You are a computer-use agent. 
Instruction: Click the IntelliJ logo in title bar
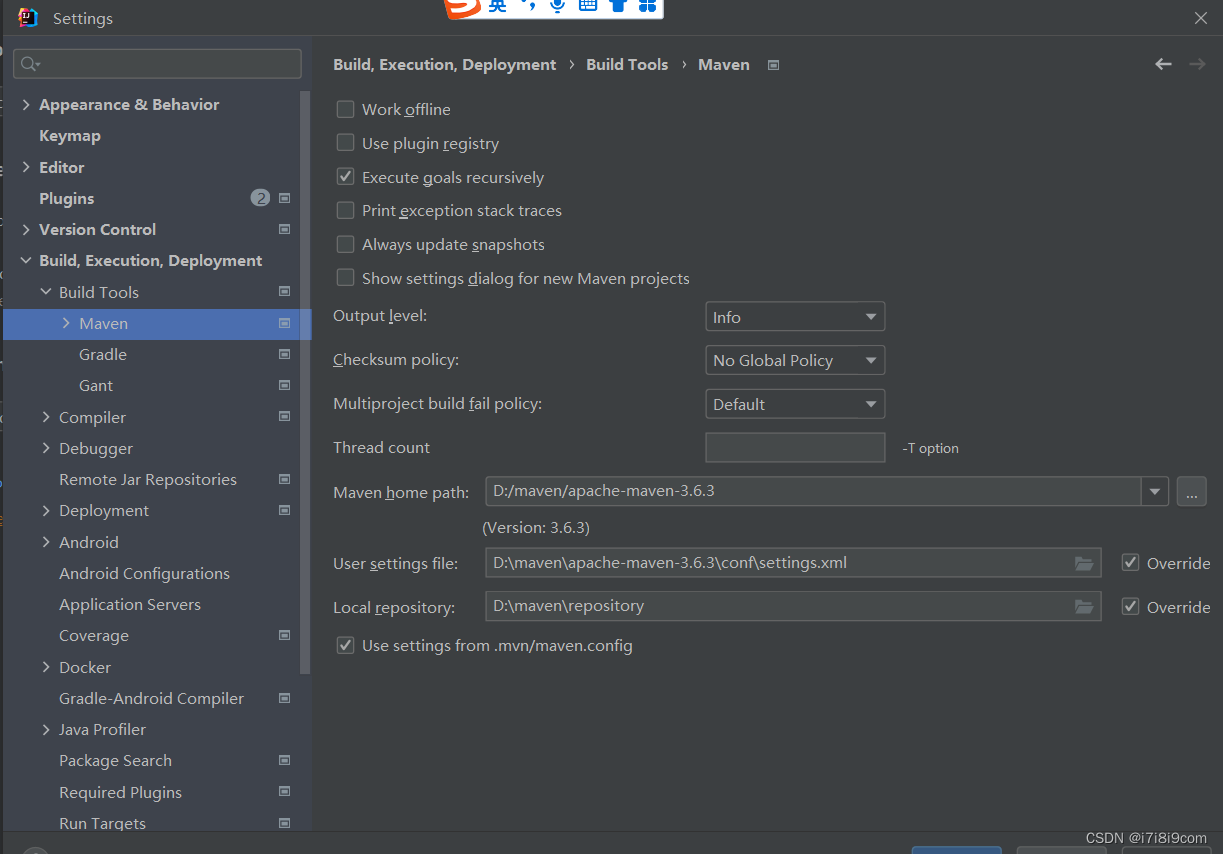(27, 18)
